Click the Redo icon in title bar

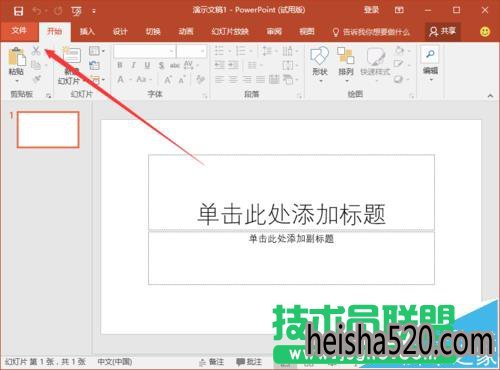[58, 11]
